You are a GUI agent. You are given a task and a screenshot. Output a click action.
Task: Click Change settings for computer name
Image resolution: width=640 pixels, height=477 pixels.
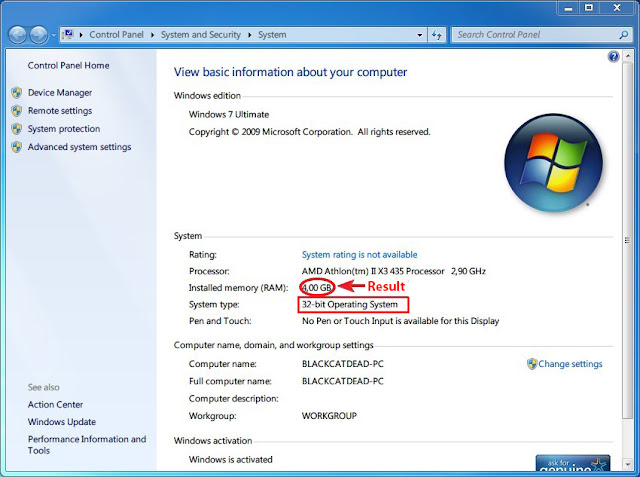[x=570, y=364]
